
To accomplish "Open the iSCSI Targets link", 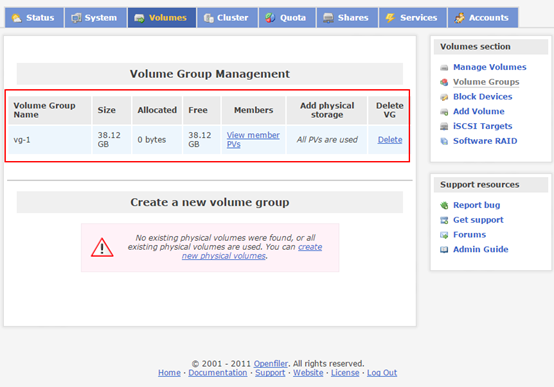I will (x=483, y=126).
